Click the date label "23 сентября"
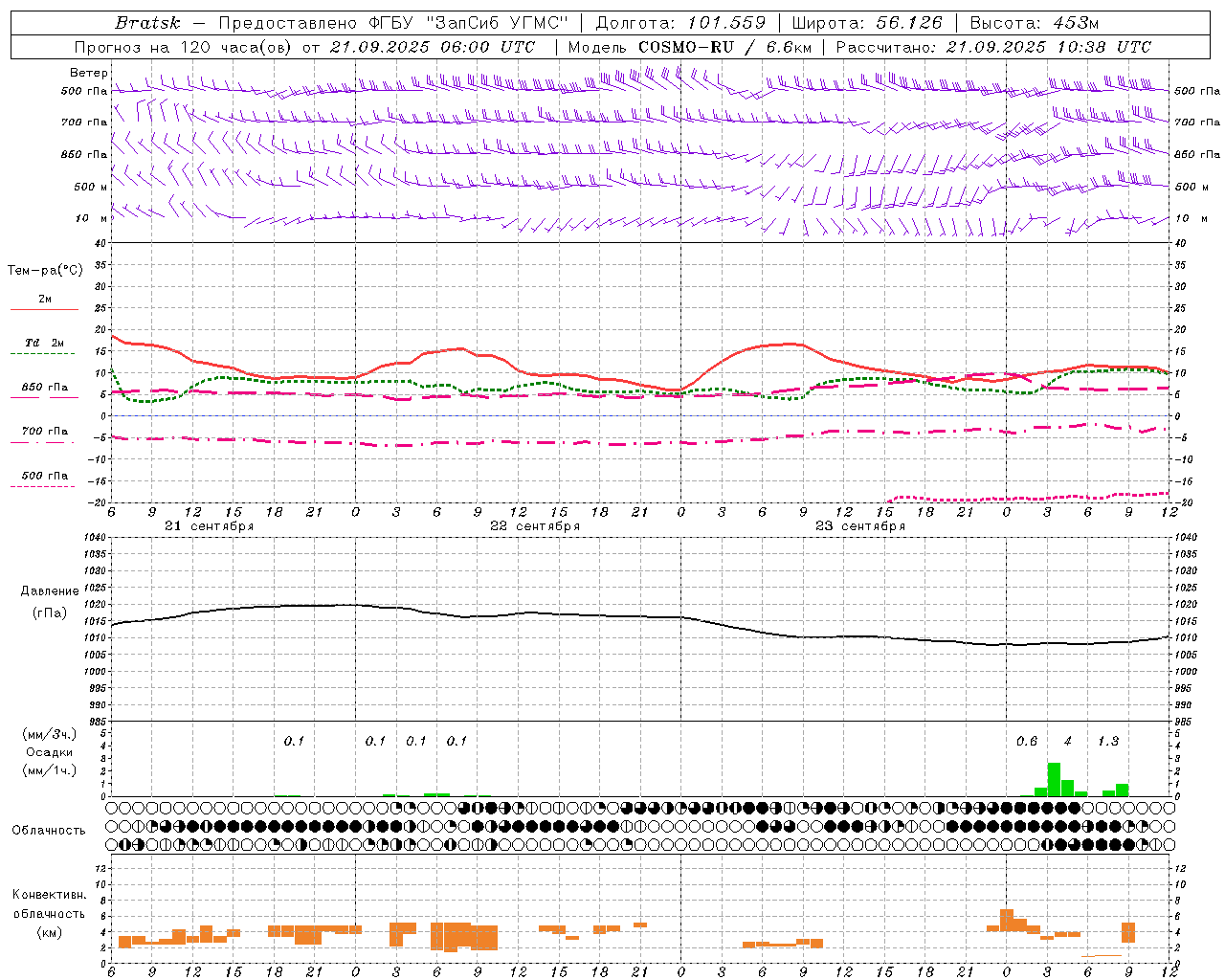This screenshot has height=980, width=1225. point(859,526)
